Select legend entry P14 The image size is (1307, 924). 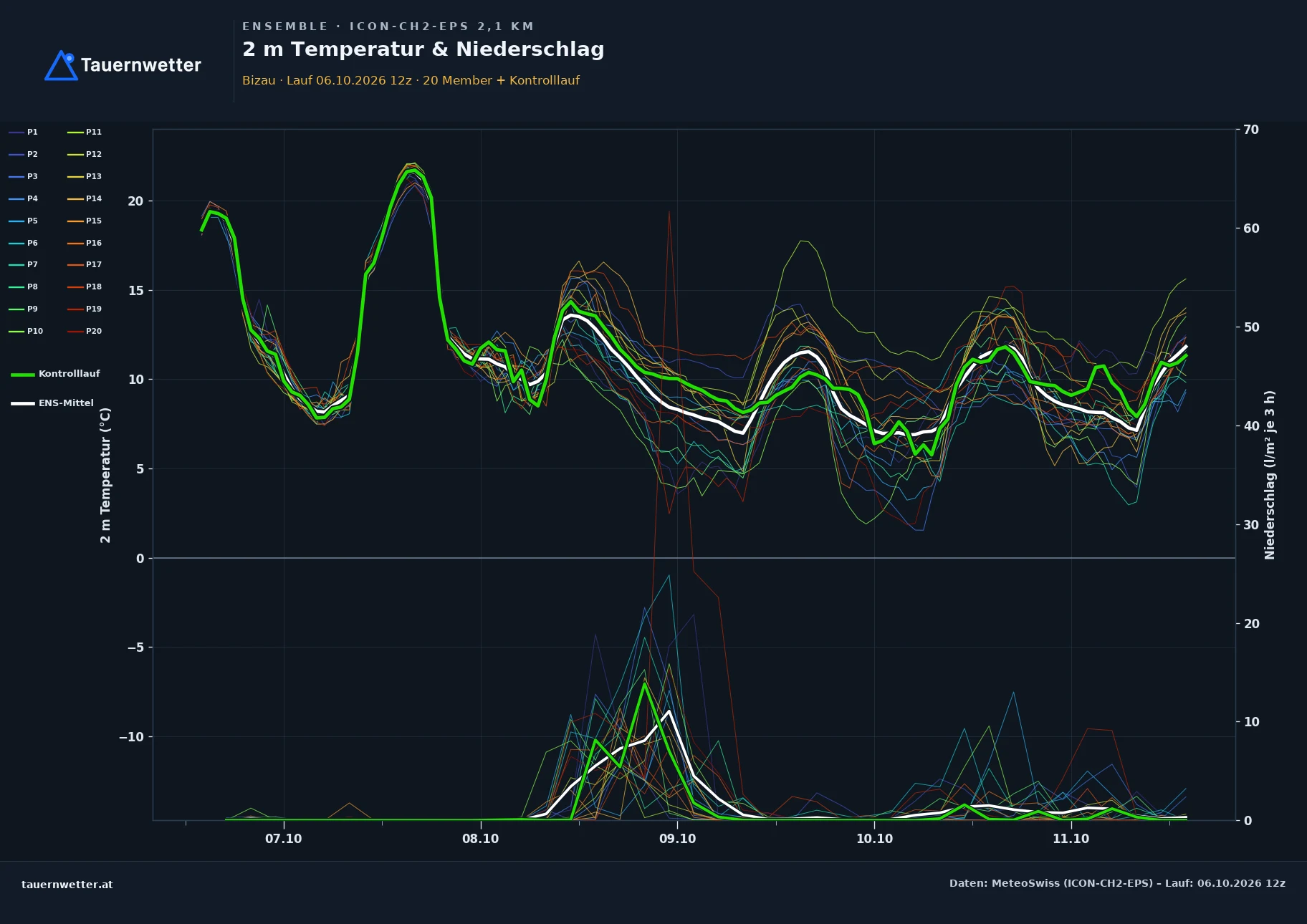[85, 199]
